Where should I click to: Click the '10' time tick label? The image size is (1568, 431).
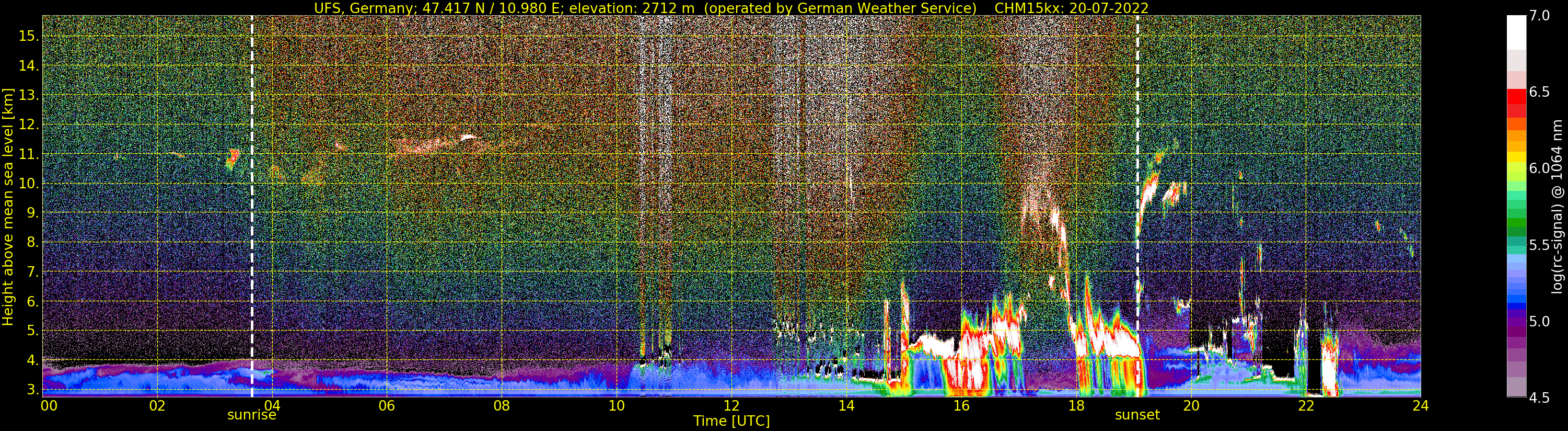coord(617,405)
